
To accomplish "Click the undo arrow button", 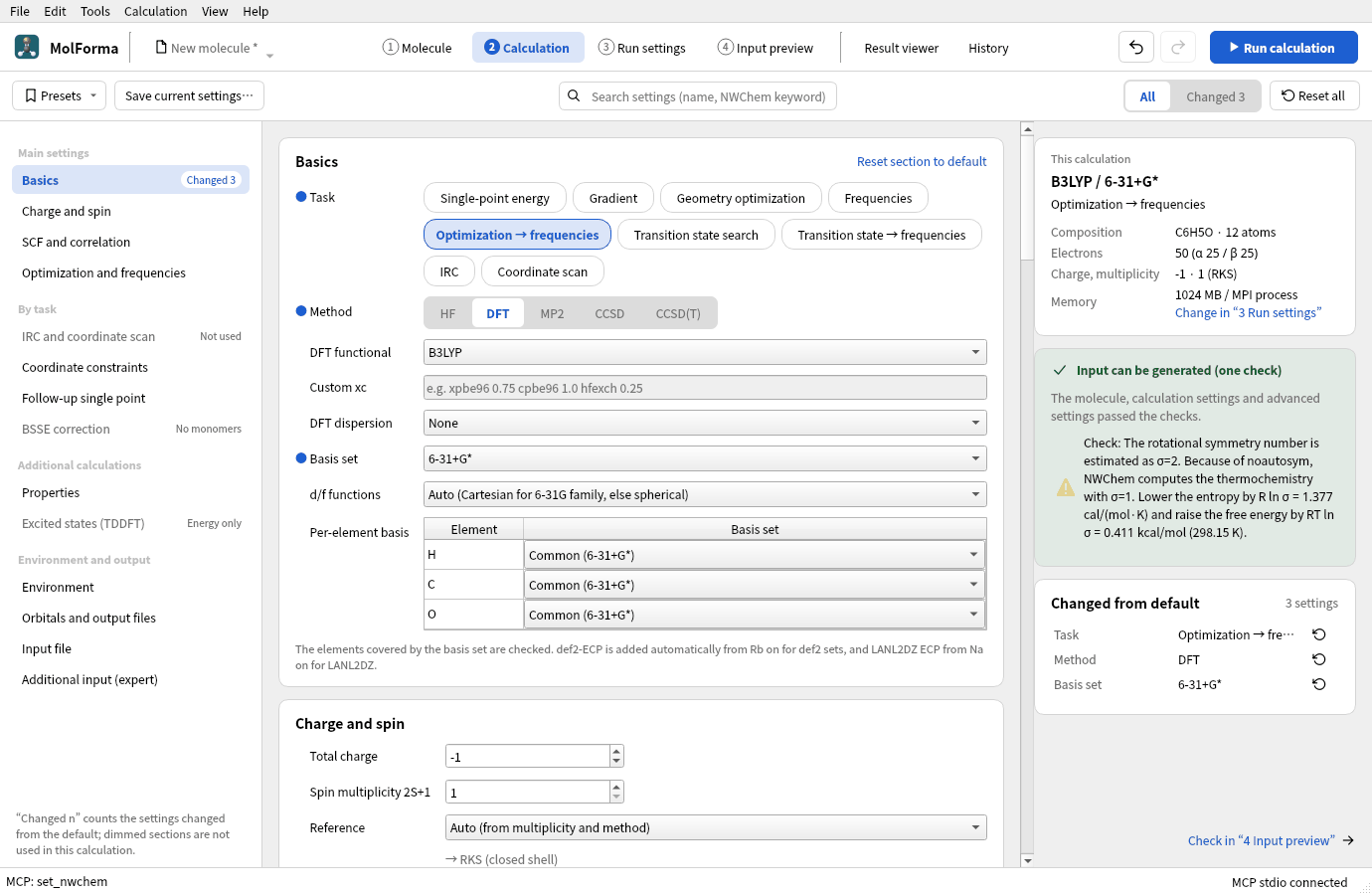I will coord(1136,47).
